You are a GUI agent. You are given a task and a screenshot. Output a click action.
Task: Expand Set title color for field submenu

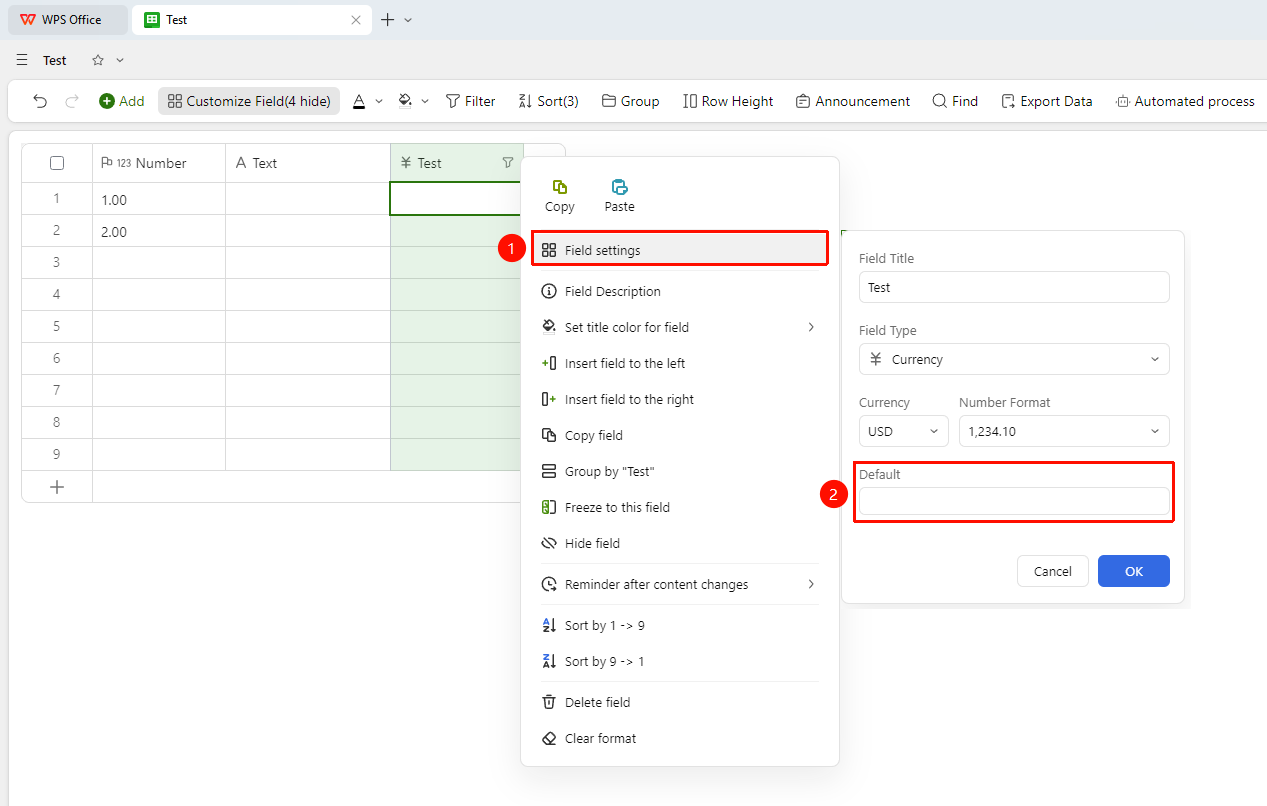(x=680, y=327)
